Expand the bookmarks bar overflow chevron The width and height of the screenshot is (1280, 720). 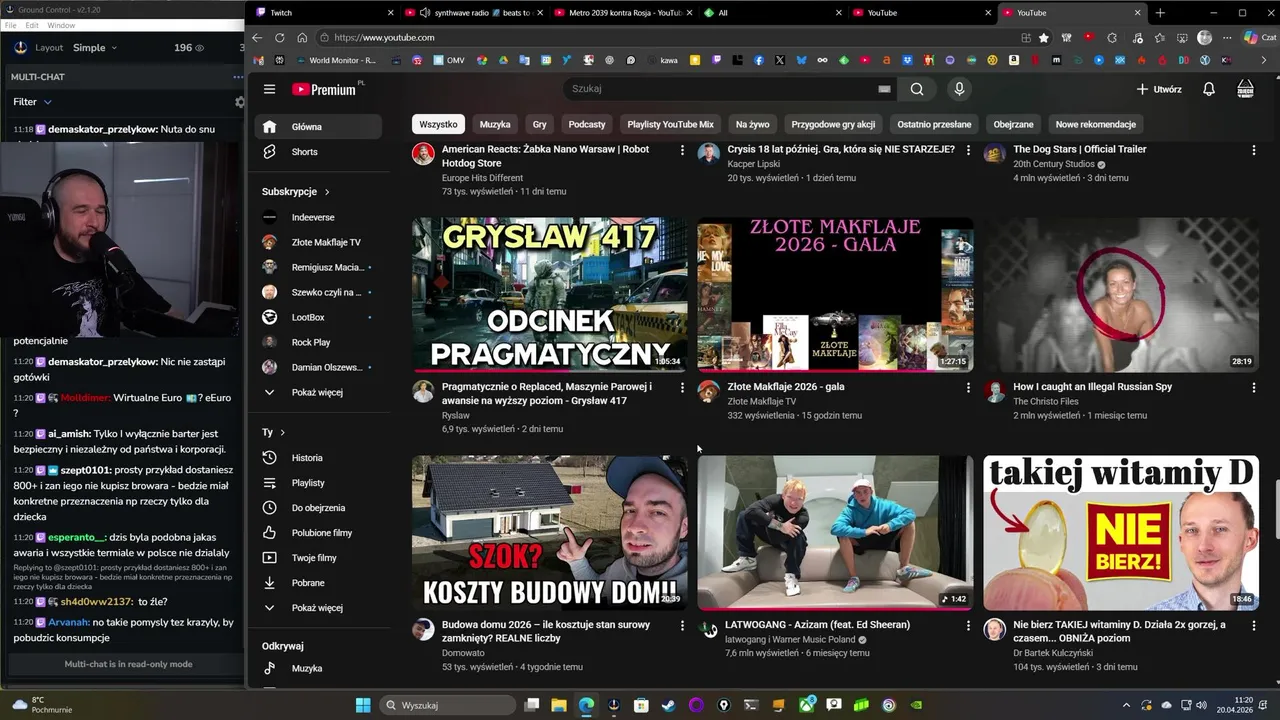click(1263, 60)
